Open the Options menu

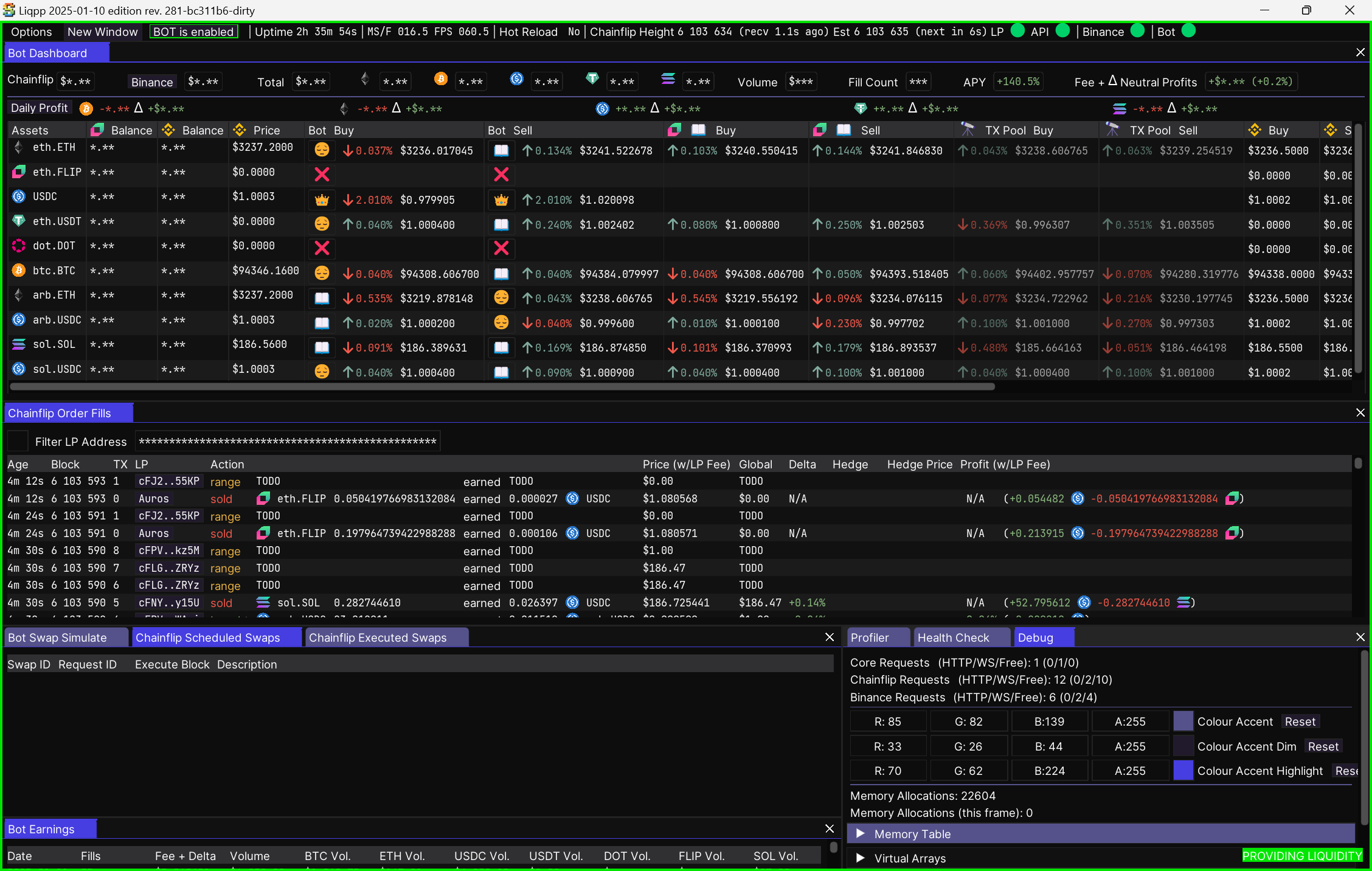coord(32,32)
